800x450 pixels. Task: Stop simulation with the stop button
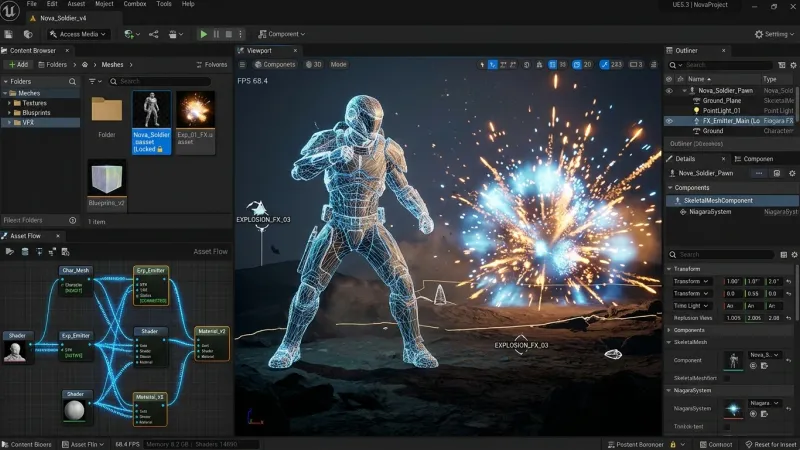point(229,34)
